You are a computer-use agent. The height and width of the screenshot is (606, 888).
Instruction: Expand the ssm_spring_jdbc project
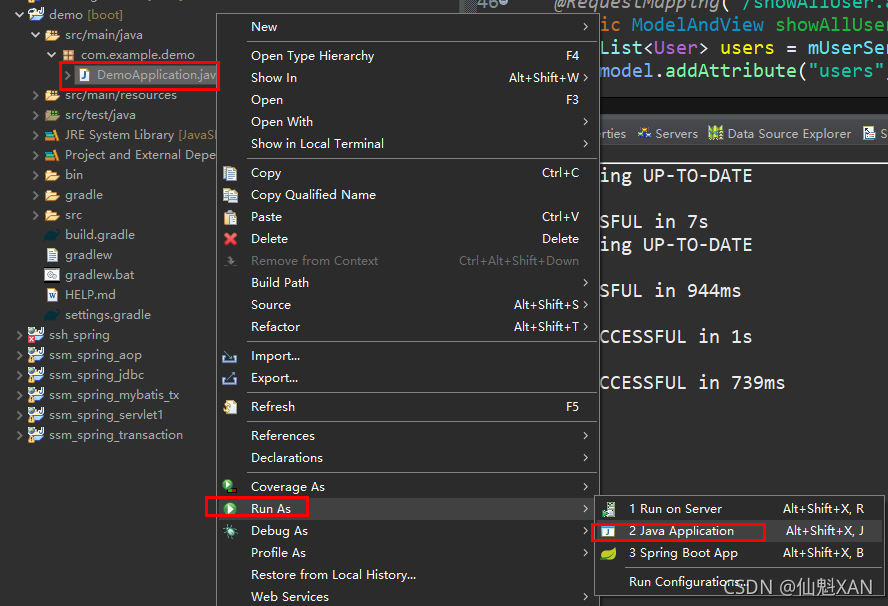20,375
